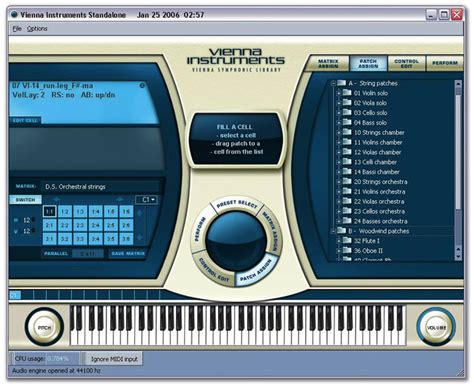Adjust the H dimension value 12
The width and height of the screenshot is (474, 387).
point(27,220)
